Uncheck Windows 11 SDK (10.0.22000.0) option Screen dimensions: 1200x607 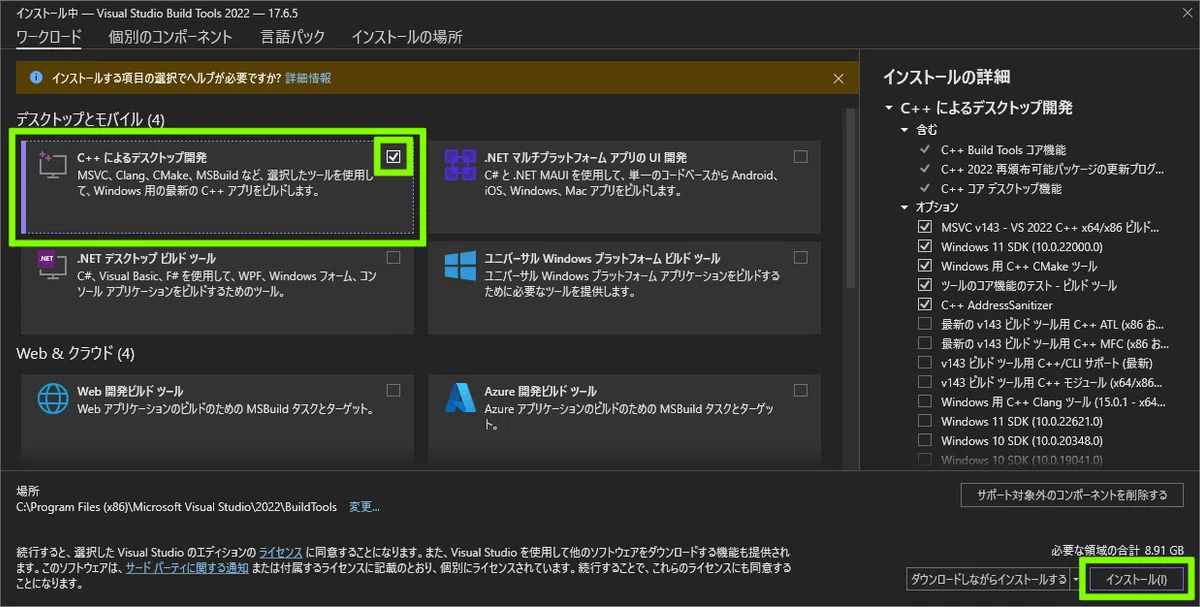[x=924, y=246]
